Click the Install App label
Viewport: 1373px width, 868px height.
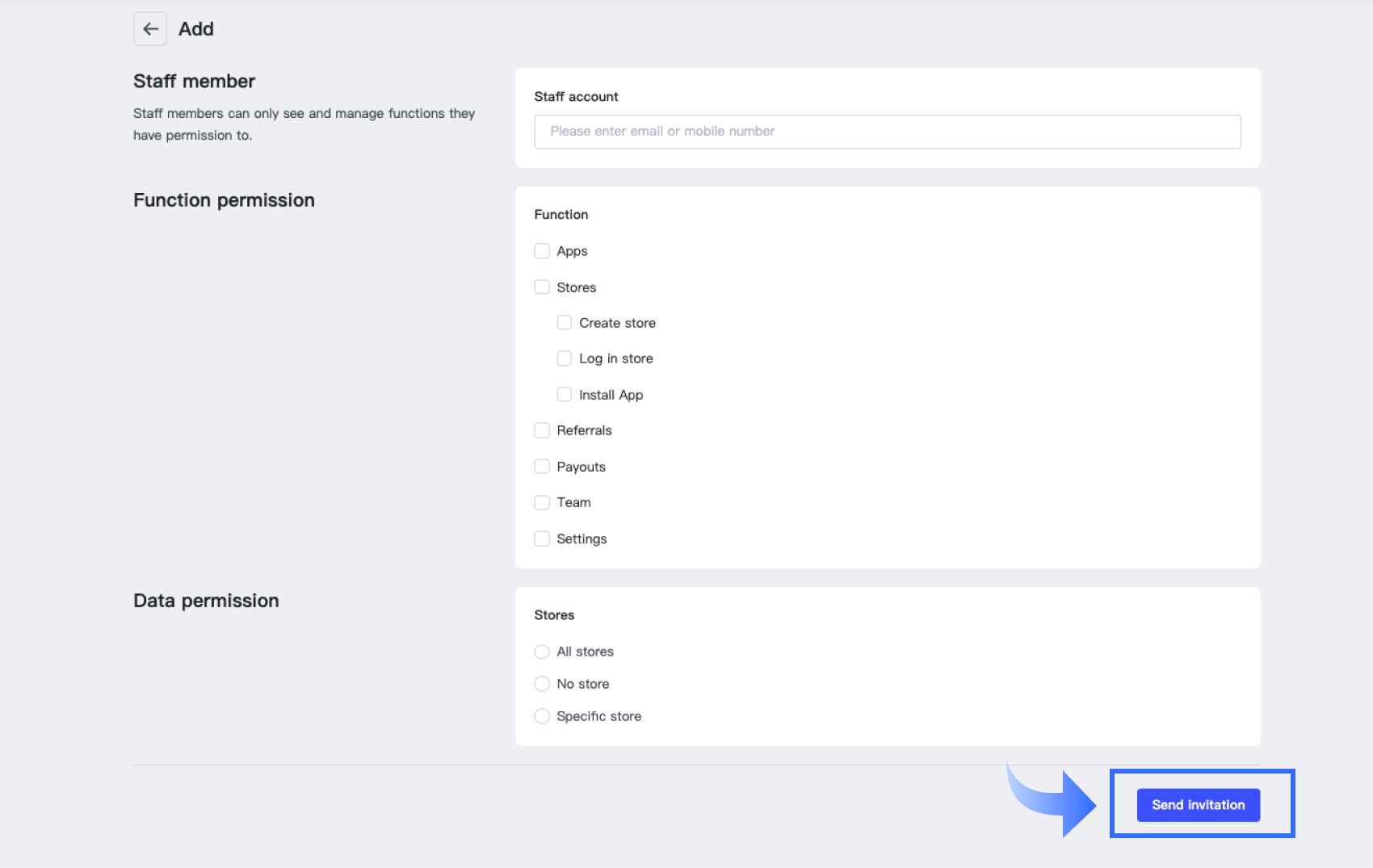[x=611, y=395]
